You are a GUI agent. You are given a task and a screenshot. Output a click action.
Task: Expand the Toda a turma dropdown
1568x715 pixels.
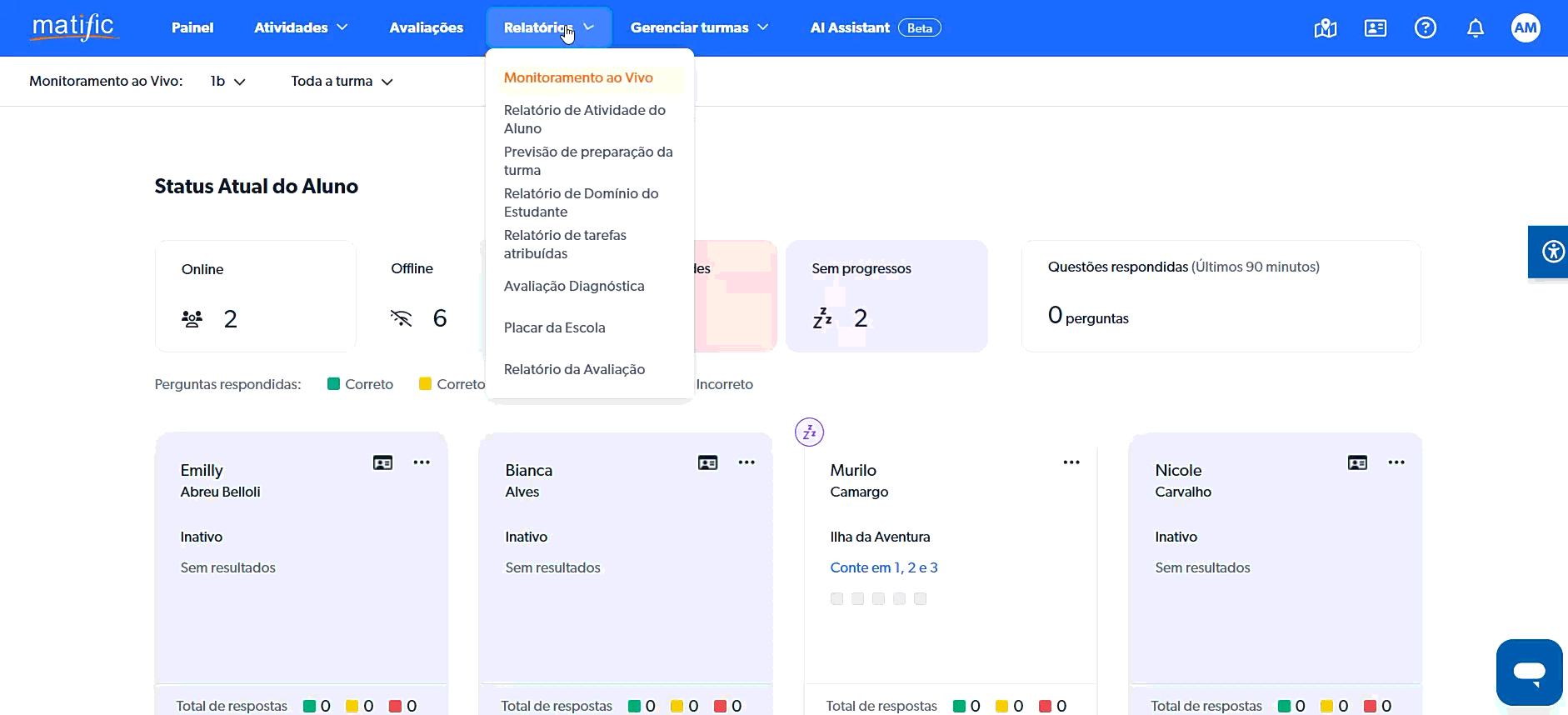tap(342, 82)
